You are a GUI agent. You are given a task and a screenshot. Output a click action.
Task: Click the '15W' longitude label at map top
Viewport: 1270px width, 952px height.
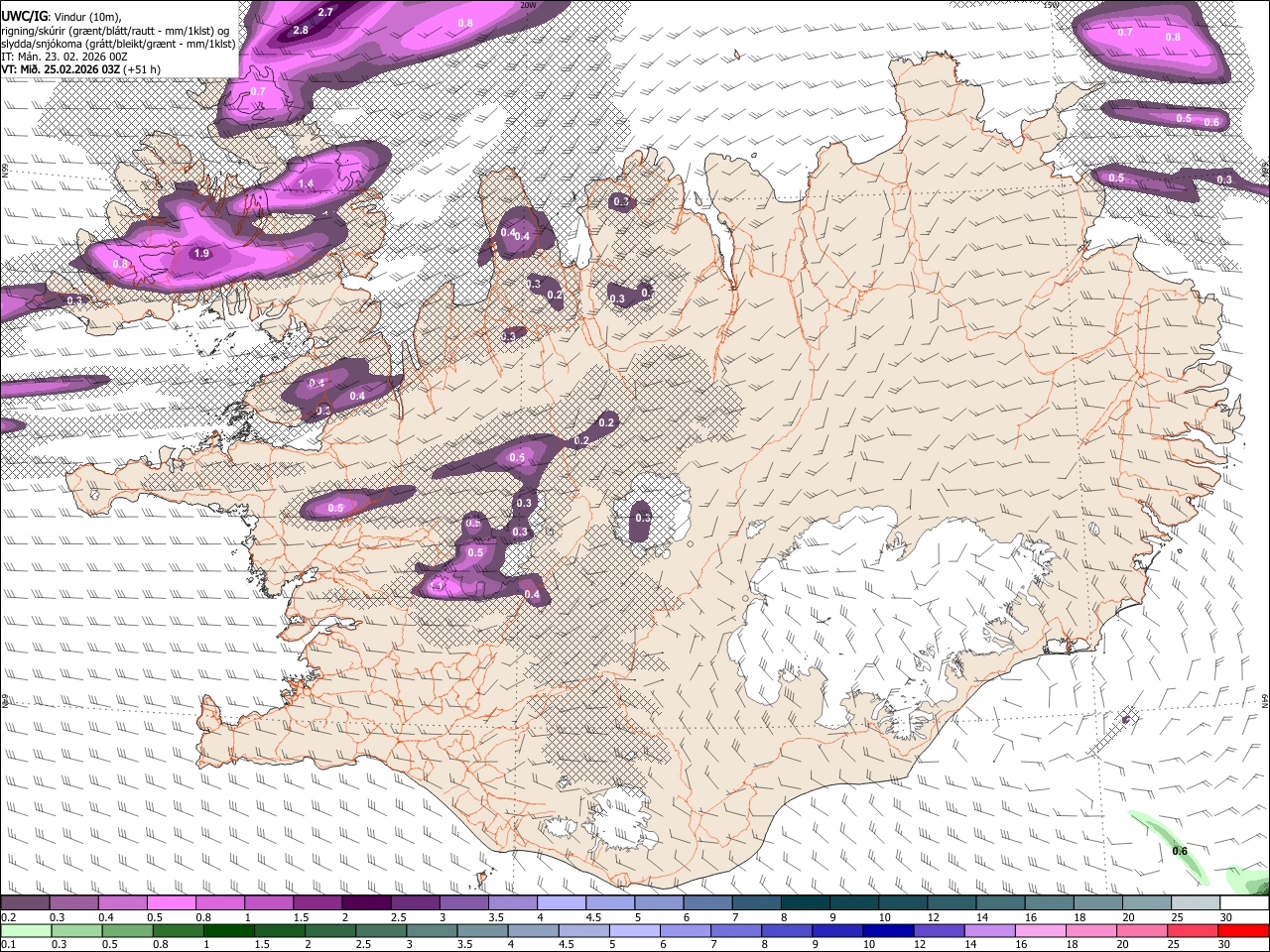point(1052,5)
